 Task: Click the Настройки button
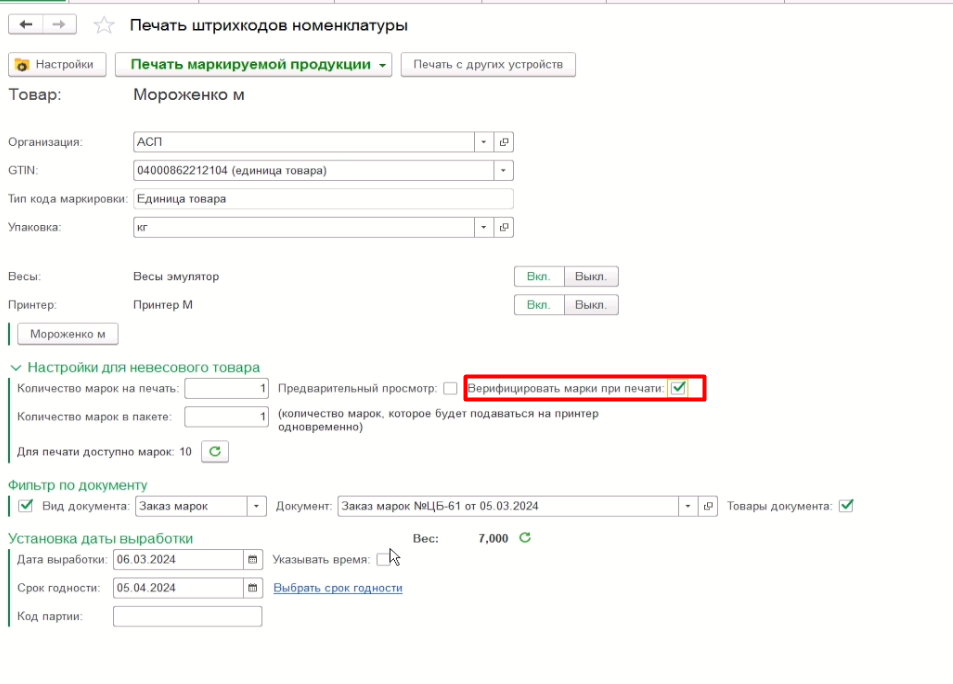click(x=57, y=64)
